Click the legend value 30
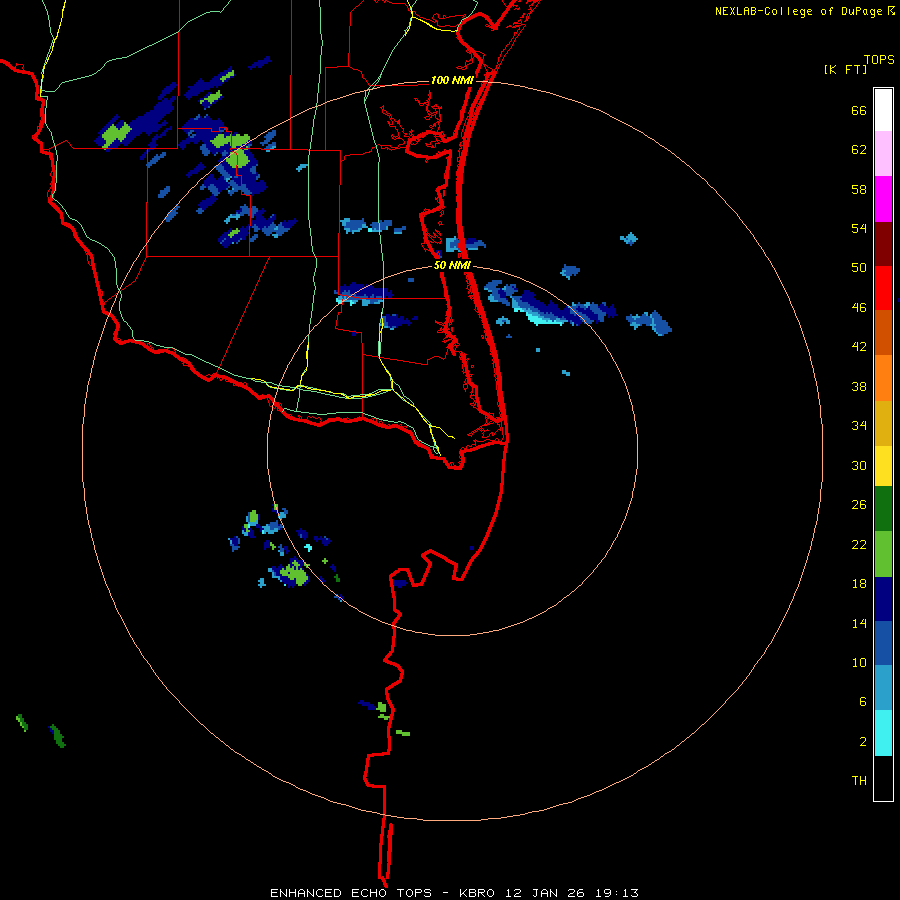This screenshot has width=900, height=900. [x=859, y=465]
